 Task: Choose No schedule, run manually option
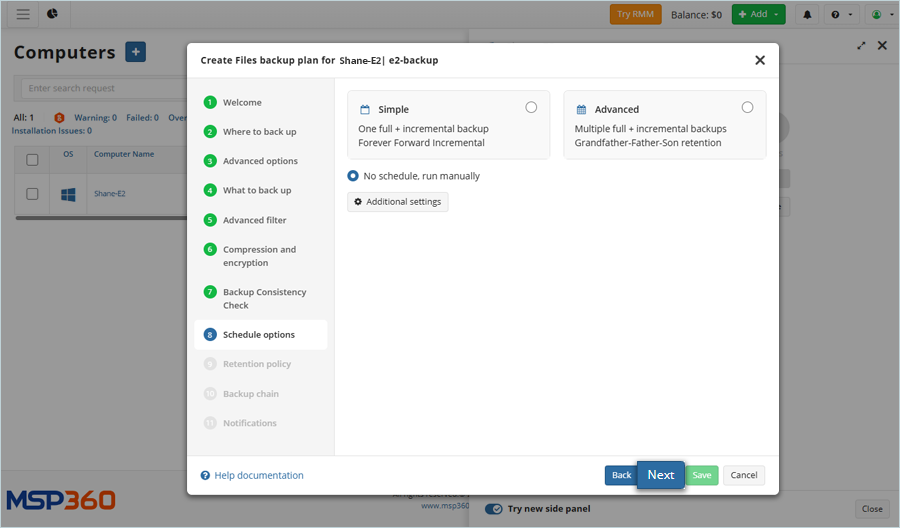(x=353, y=176)
